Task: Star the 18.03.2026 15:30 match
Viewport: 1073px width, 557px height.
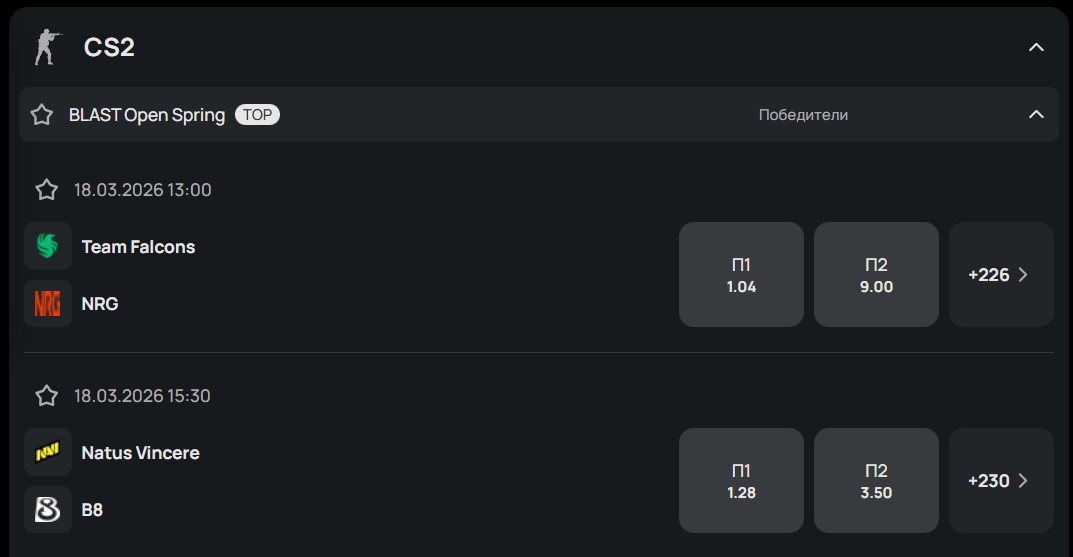Action: pos(47,396)
